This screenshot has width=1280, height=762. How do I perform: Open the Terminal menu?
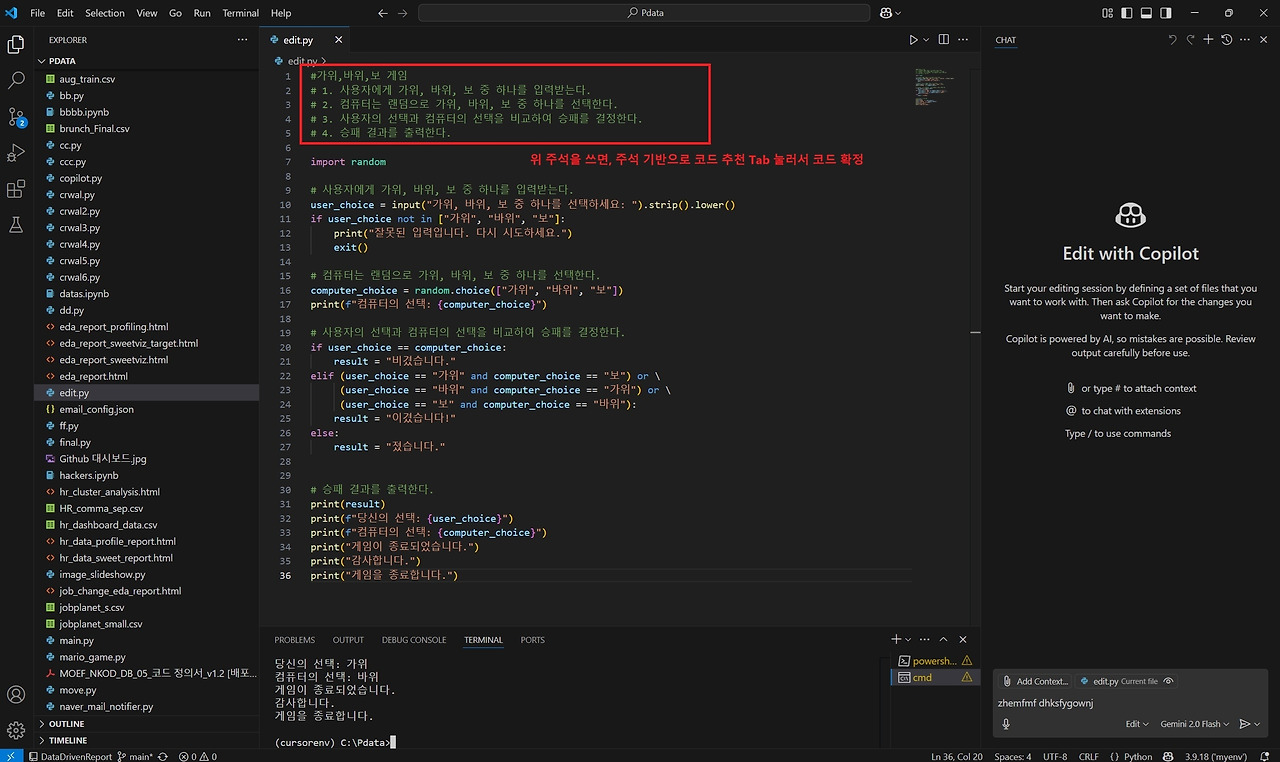240,13
